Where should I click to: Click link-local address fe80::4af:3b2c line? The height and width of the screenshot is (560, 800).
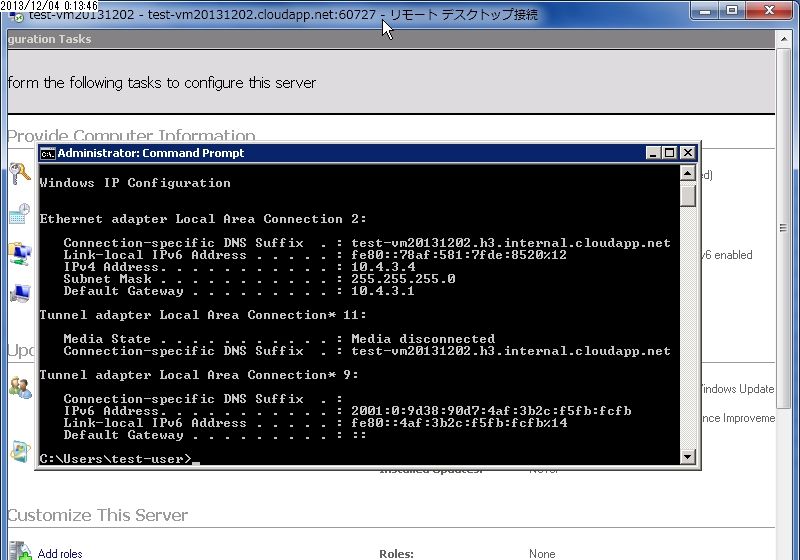click(315, 423)
